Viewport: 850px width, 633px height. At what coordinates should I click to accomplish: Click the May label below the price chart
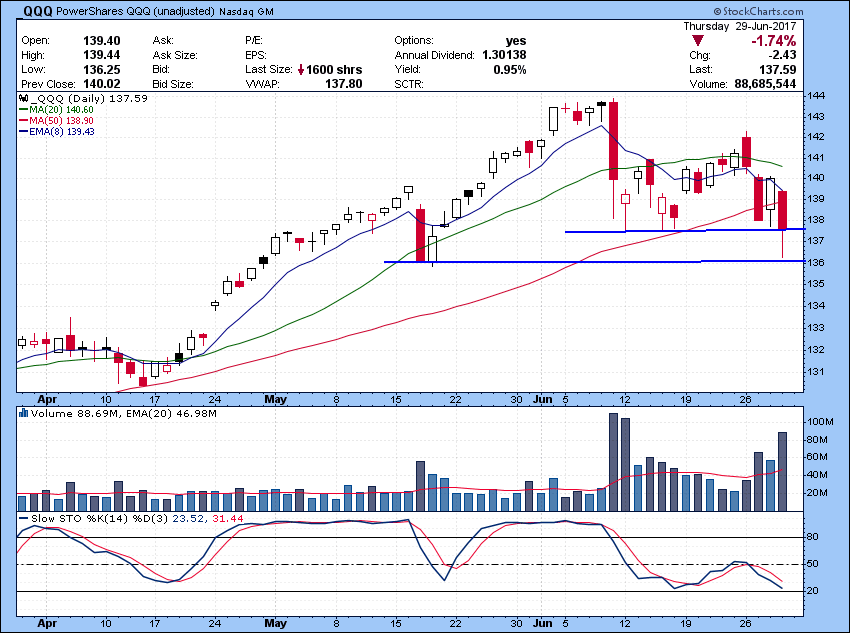pos(275,399)
